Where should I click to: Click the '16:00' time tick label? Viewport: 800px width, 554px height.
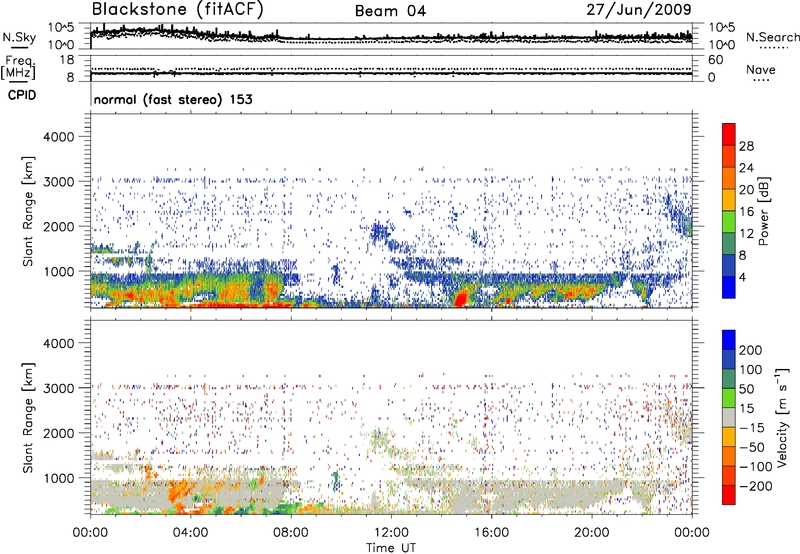tap(491, 533)
